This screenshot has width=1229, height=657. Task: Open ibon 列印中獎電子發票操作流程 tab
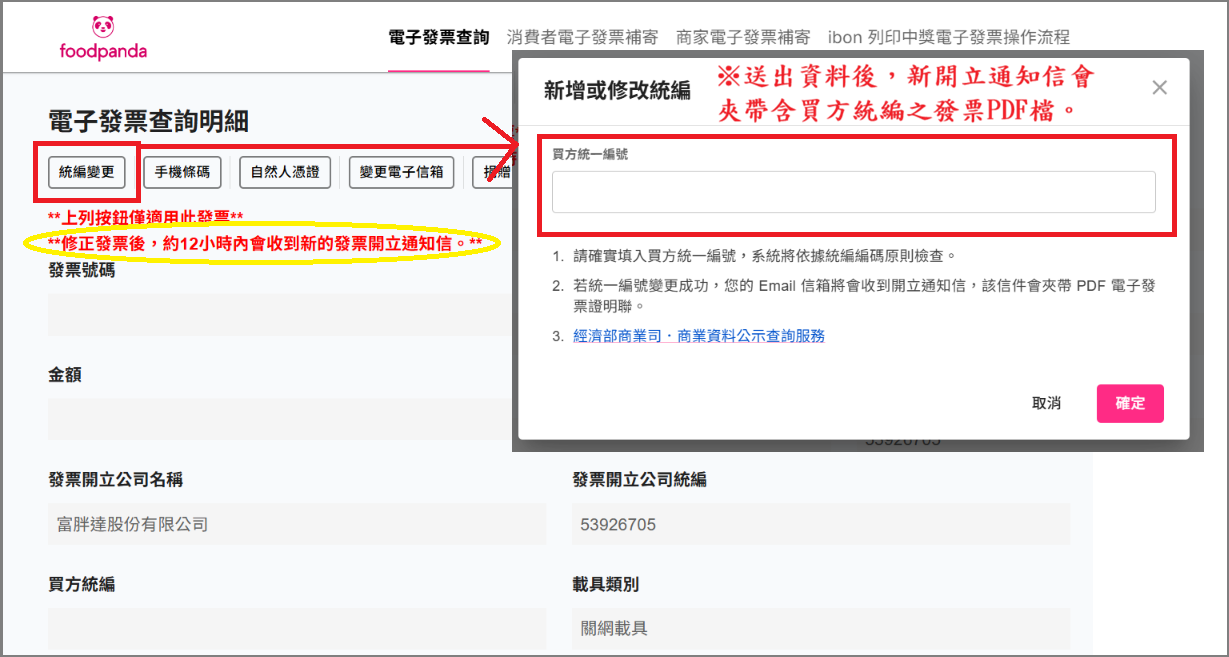949,37
